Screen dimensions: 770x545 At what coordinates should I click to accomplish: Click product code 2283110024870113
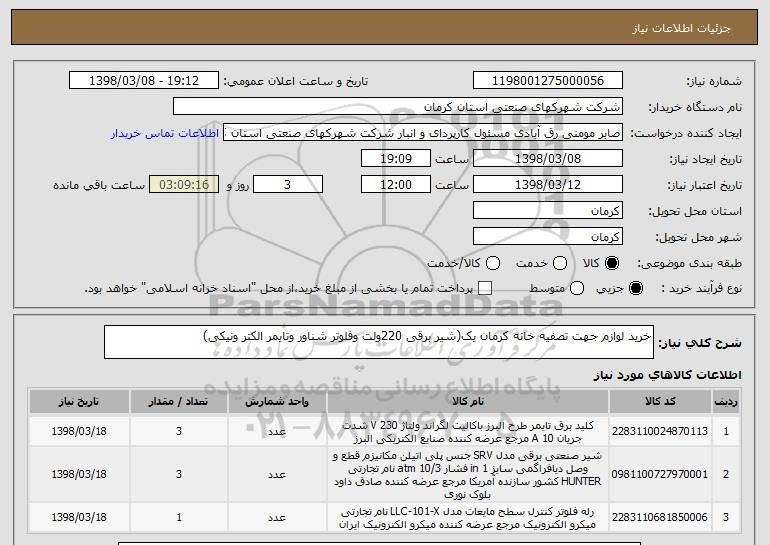pyautogui.click(x=660, y=431)
